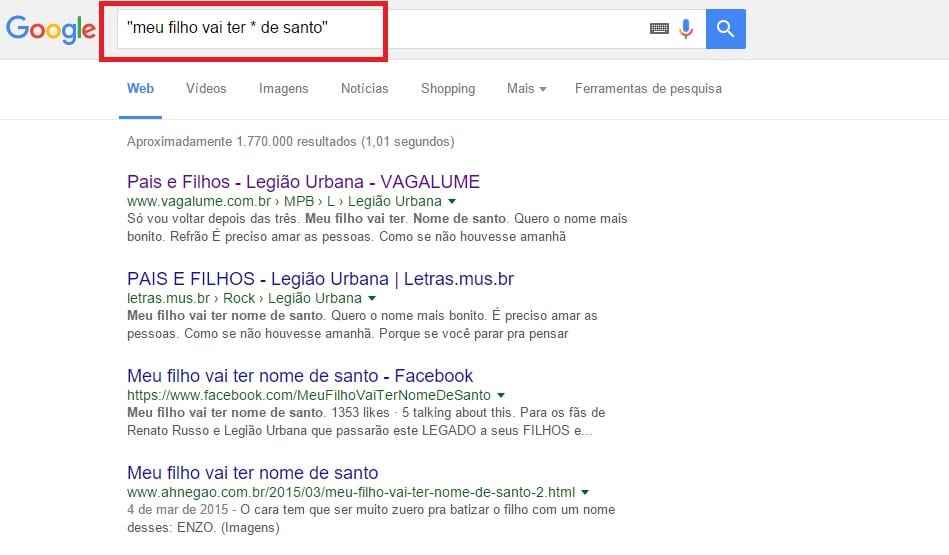
Task: Click into the search query input field
Action: point(381,28)
